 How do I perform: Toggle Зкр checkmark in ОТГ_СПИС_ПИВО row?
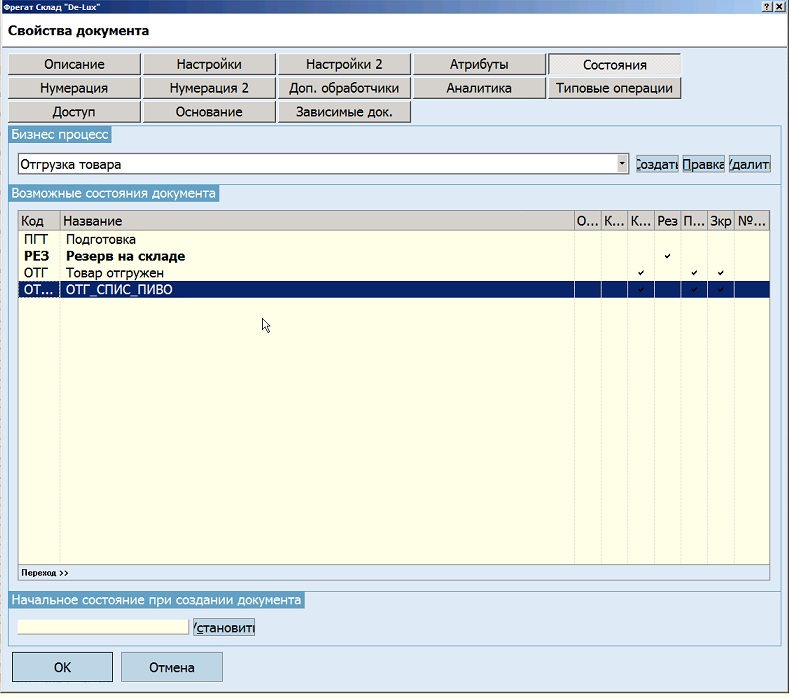[x=721, y=289]
